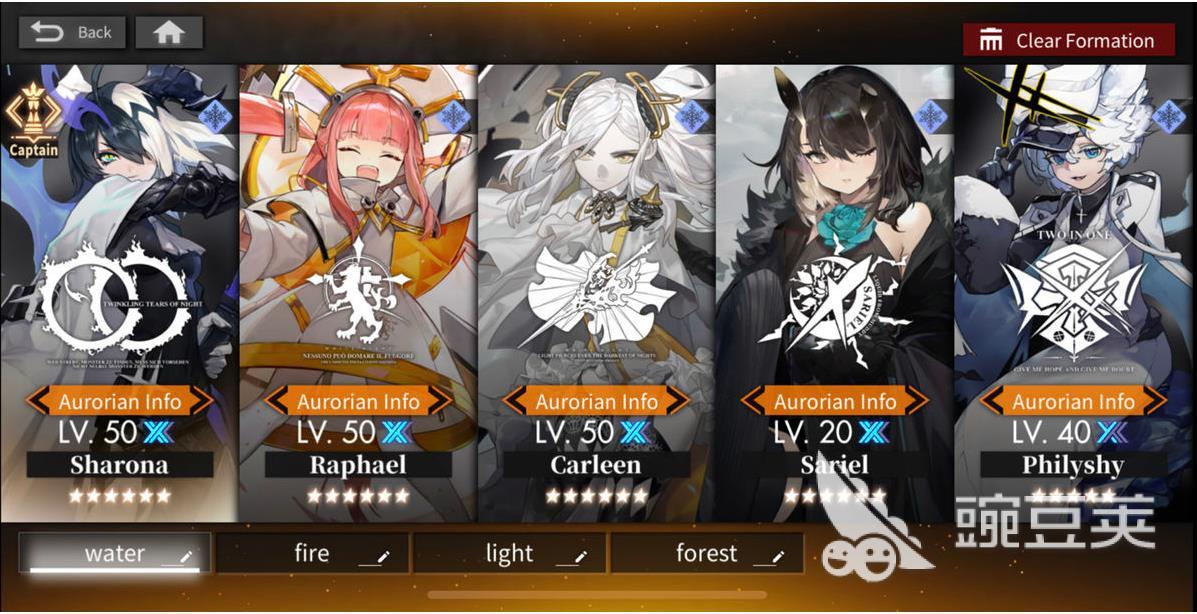
Task: Clear Formation with the red button
Action: tap(1068, 40)
